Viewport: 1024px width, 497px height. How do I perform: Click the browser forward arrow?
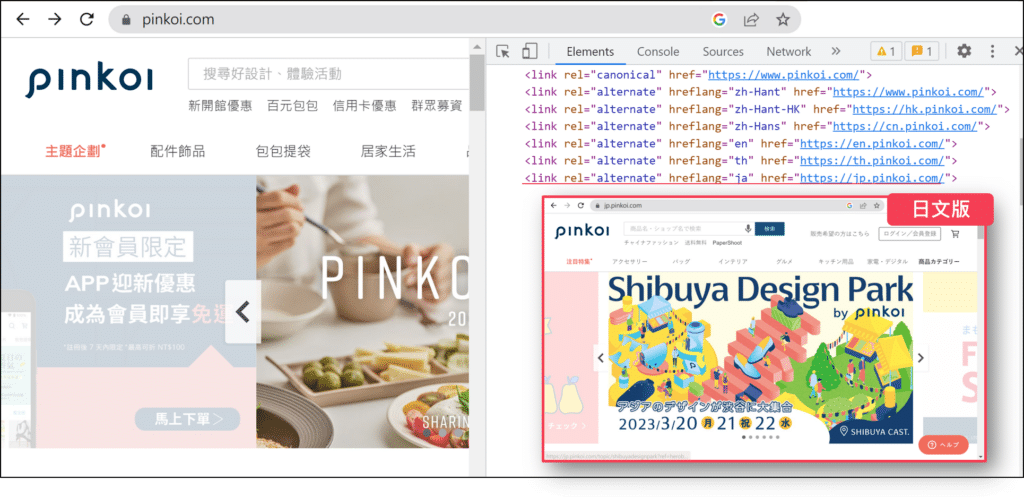click(x=54, y=19)
